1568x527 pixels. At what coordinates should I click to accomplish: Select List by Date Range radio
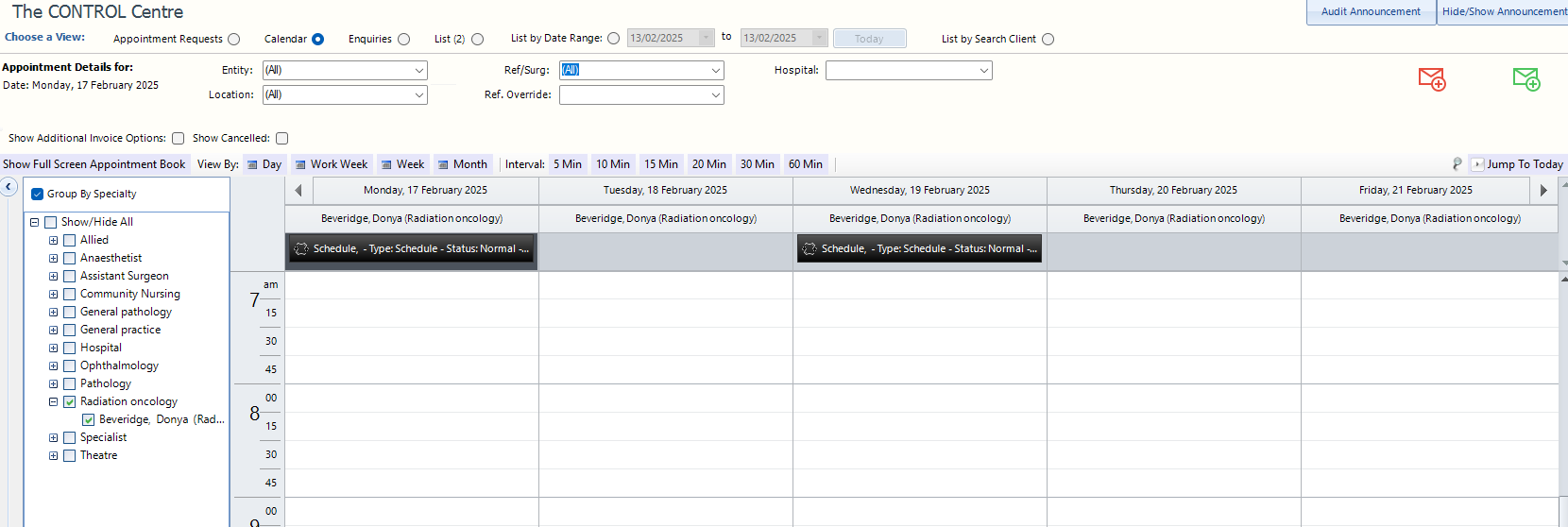point(614,39)
